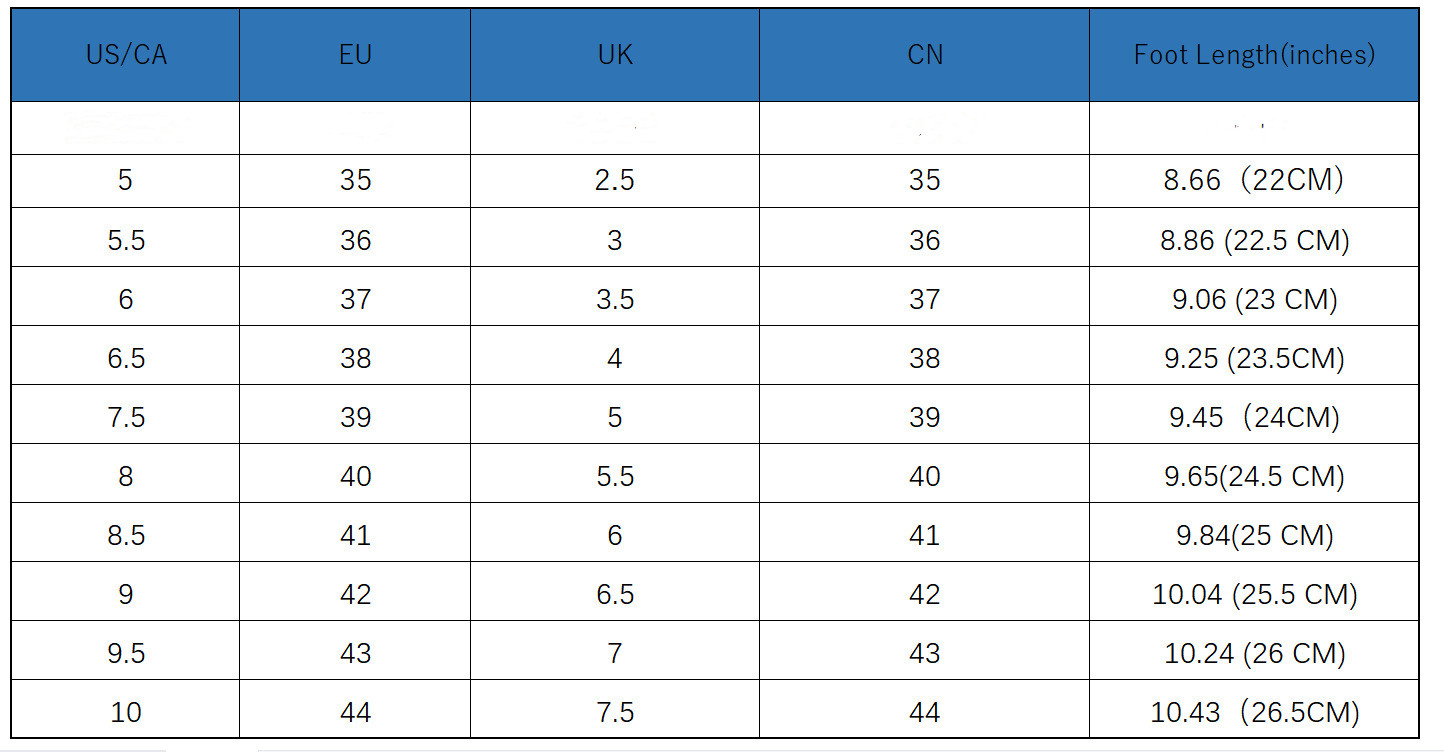Select the US/CA size 5 cell
This screenshot has height=752, width=1444.
pyautogui.click(x=125, y=181)
